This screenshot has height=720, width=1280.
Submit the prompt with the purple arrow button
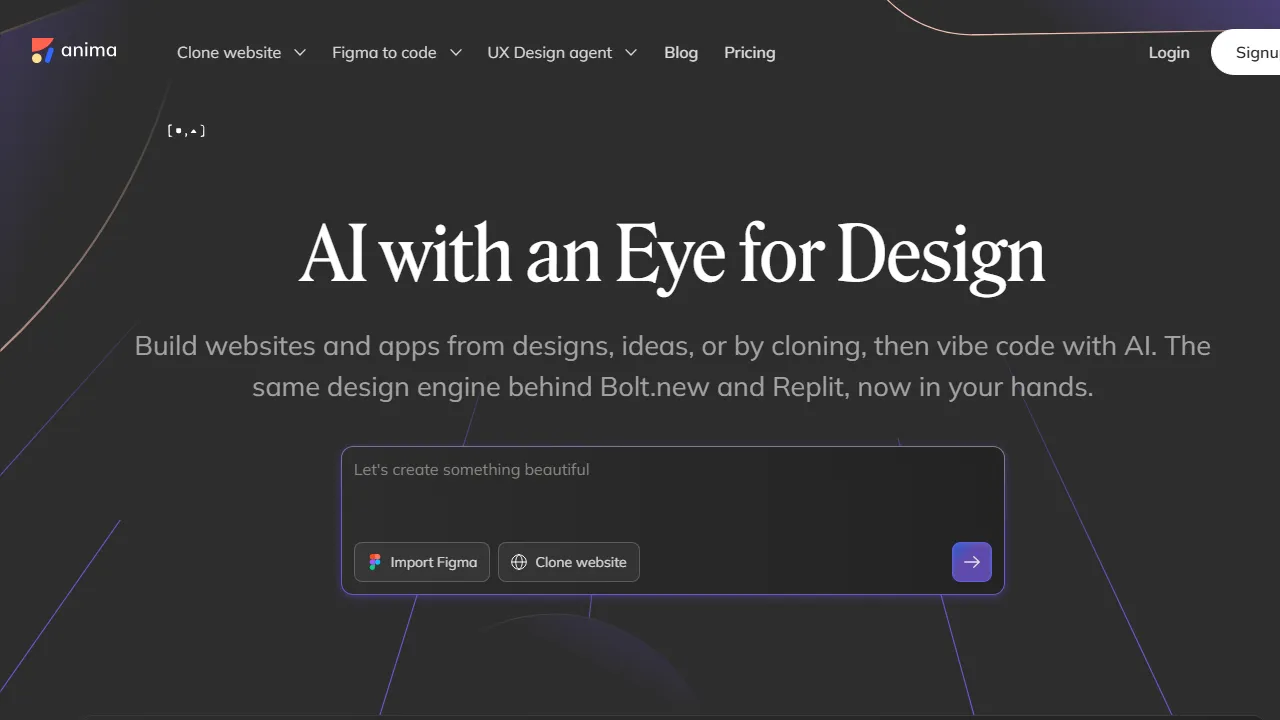972,562
